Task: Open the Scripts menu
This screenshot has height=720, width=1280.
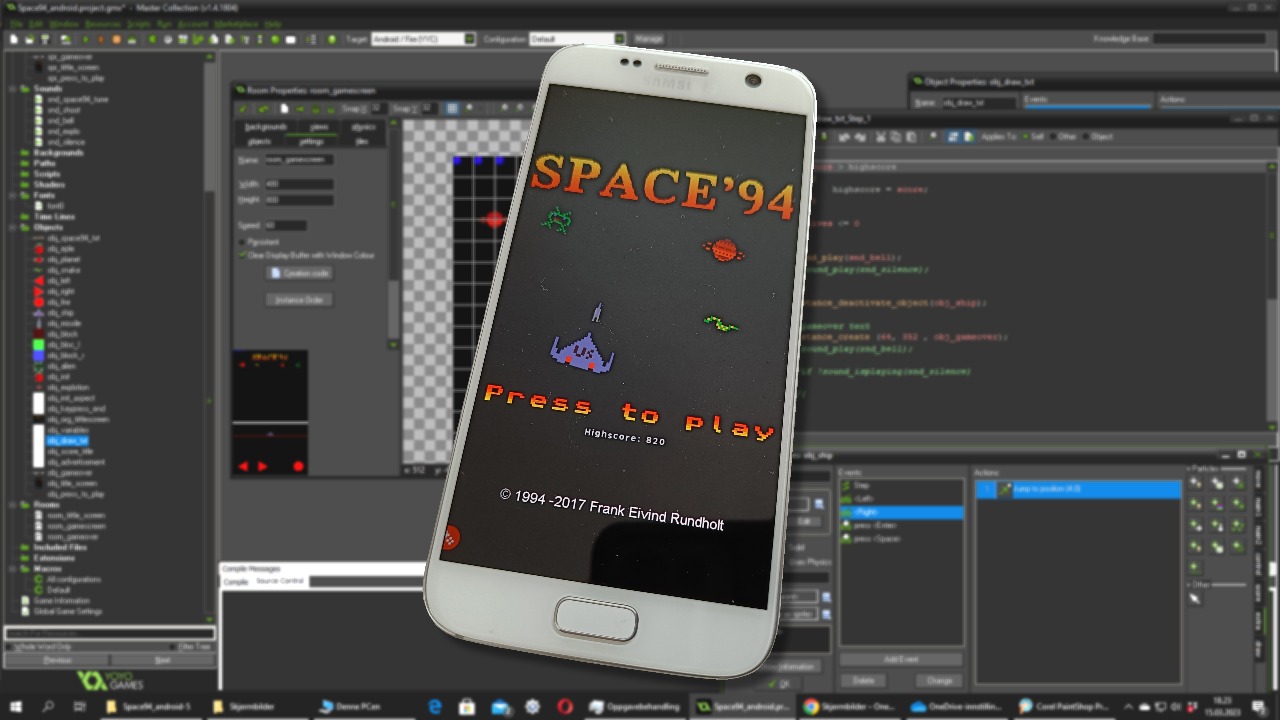Action: pos(138,23)
